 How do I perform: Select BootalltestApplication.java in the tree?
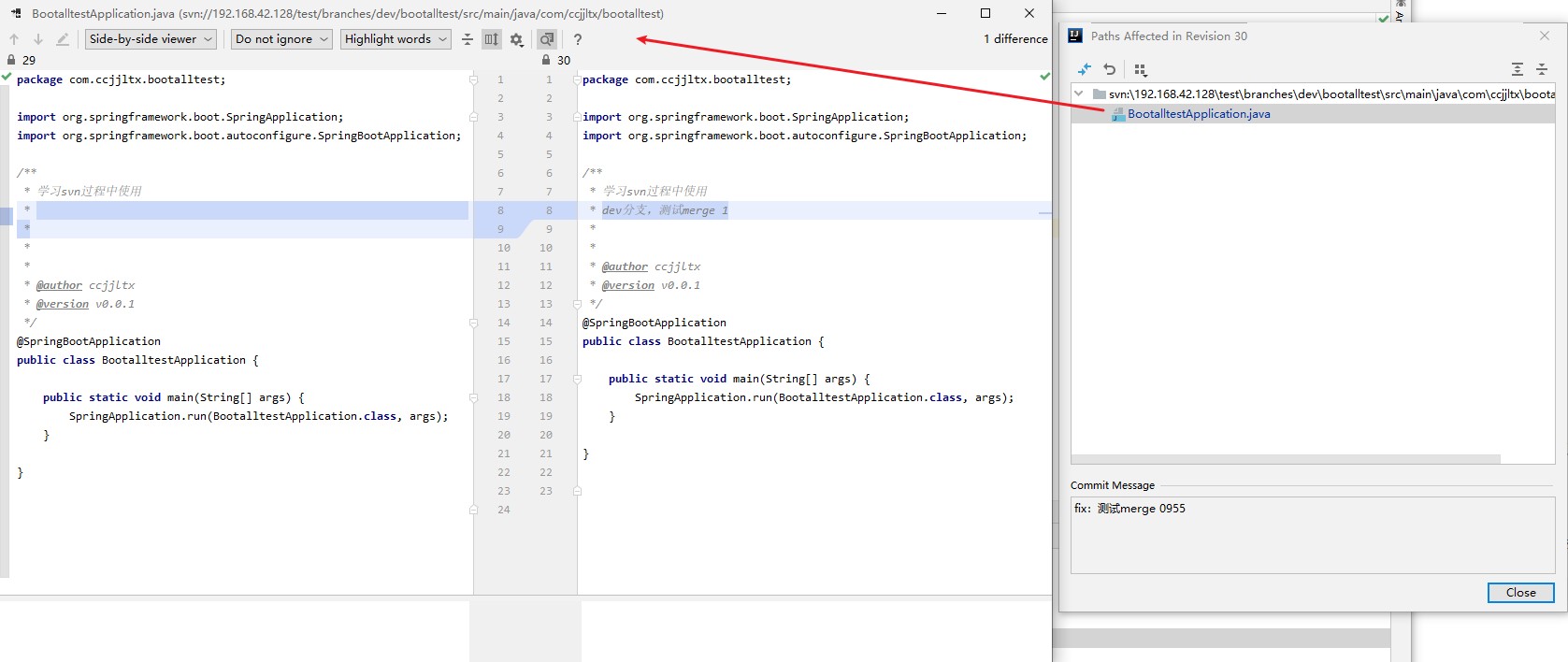tap(1198, 114)
